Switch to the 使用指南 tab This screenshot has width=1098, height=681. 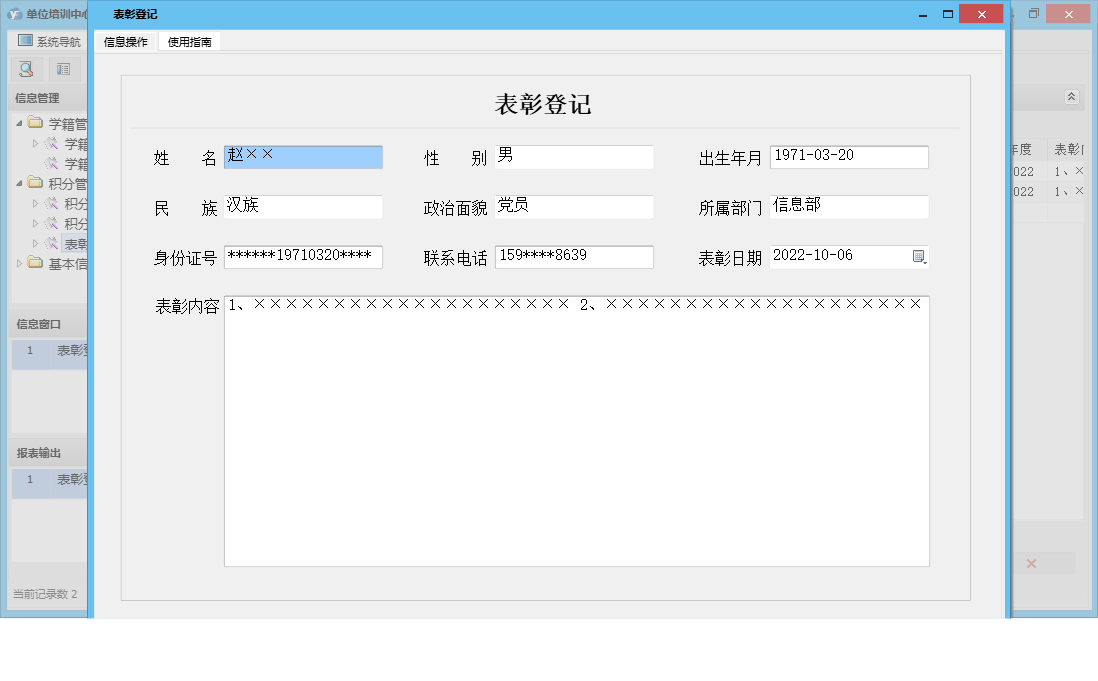coord(190,42)
